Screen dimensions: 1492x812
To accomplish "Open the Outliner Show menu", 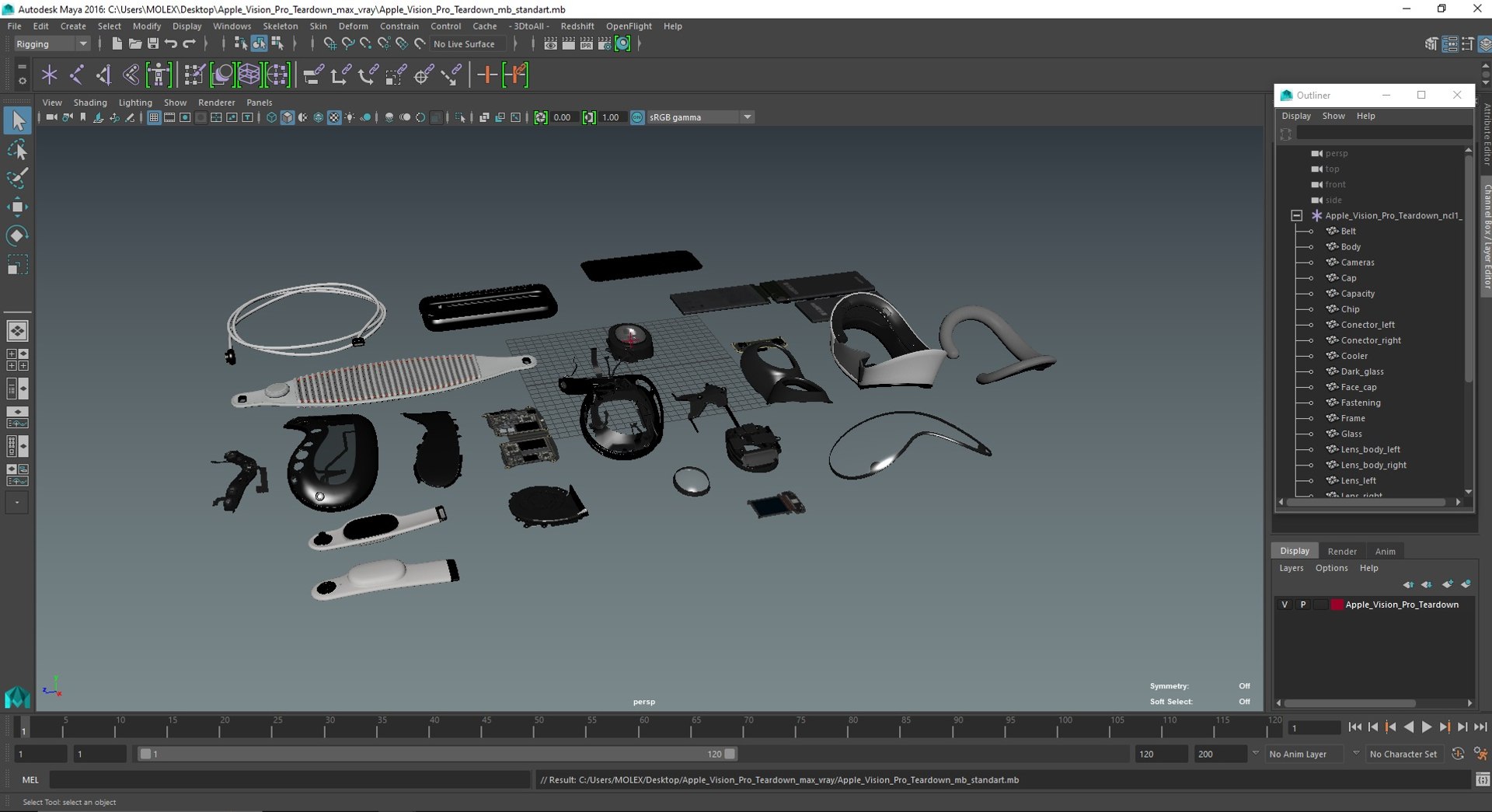I will point(1333,116).
